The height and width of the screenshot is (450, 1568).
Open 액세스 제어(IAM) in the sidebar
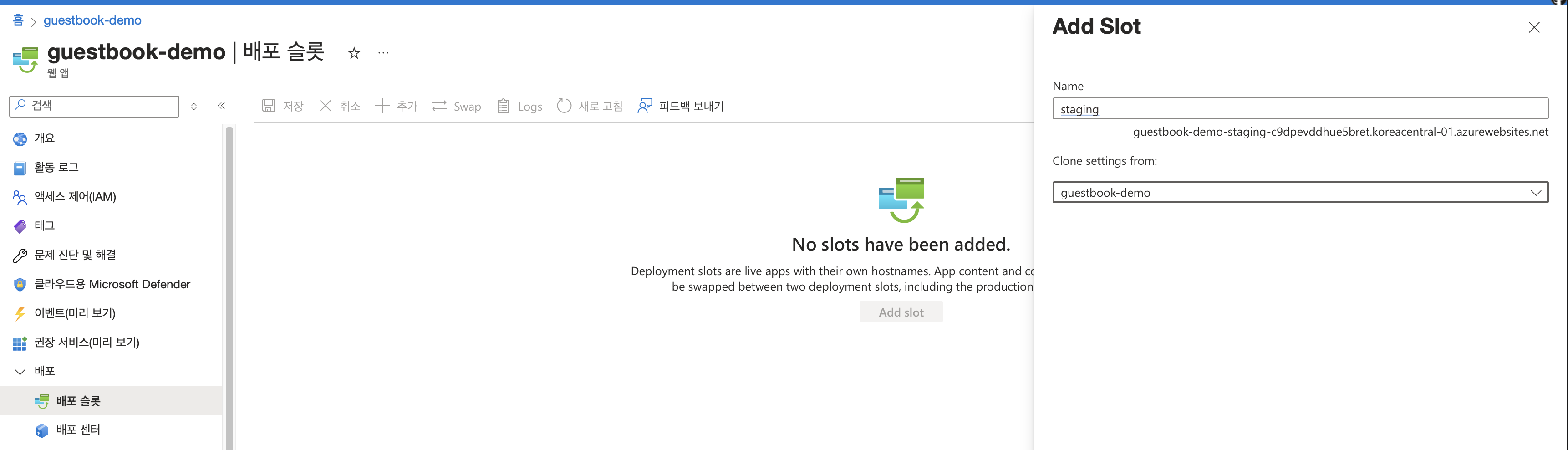[x=112, y=197]
